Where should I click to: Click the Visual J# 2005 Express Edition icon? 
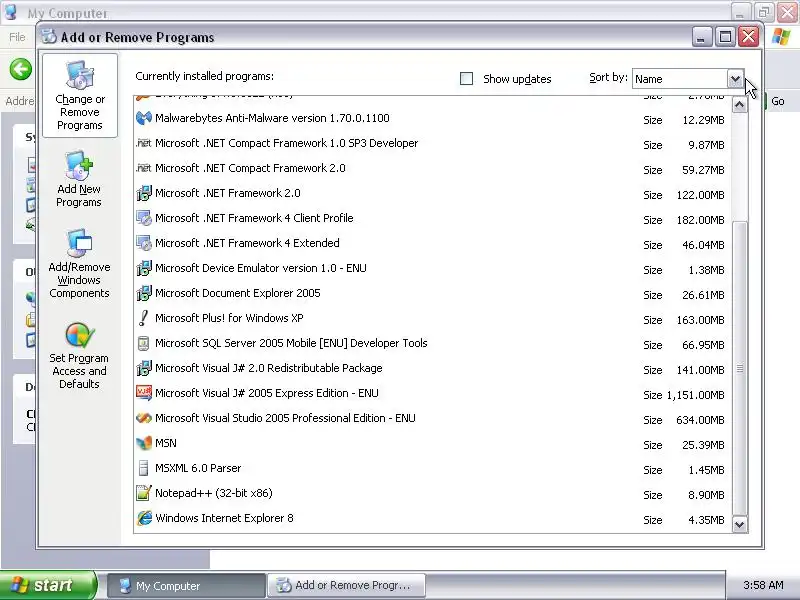144,393
